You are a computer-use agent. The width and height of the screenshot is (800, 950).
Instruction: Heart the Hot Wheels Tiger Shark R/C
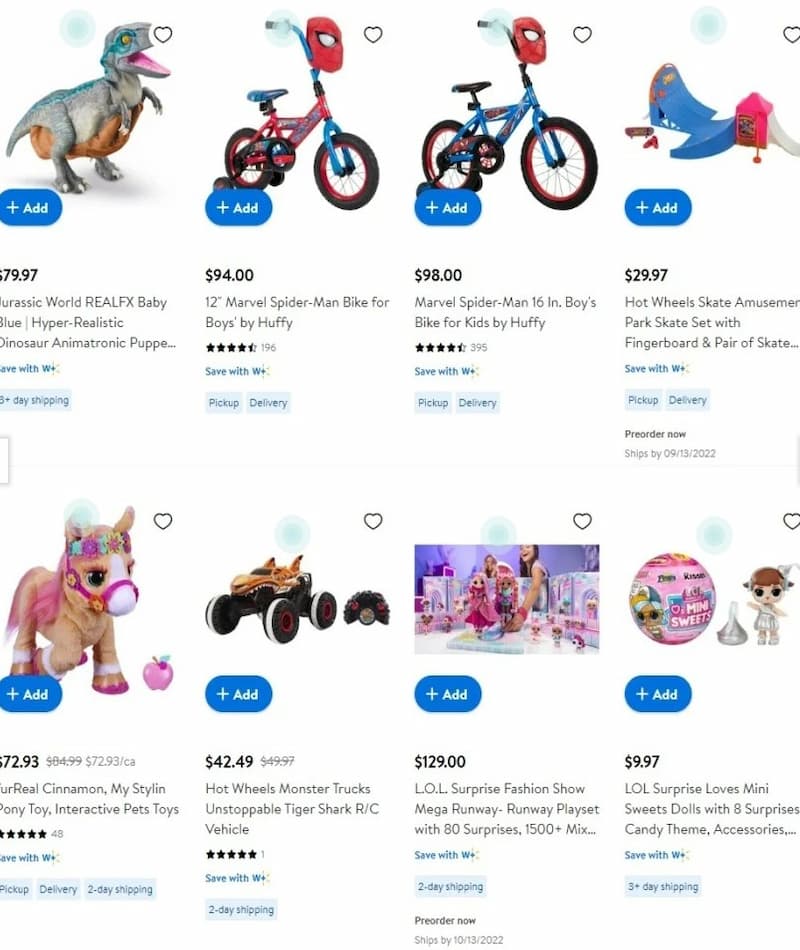(x=373, y=521)
